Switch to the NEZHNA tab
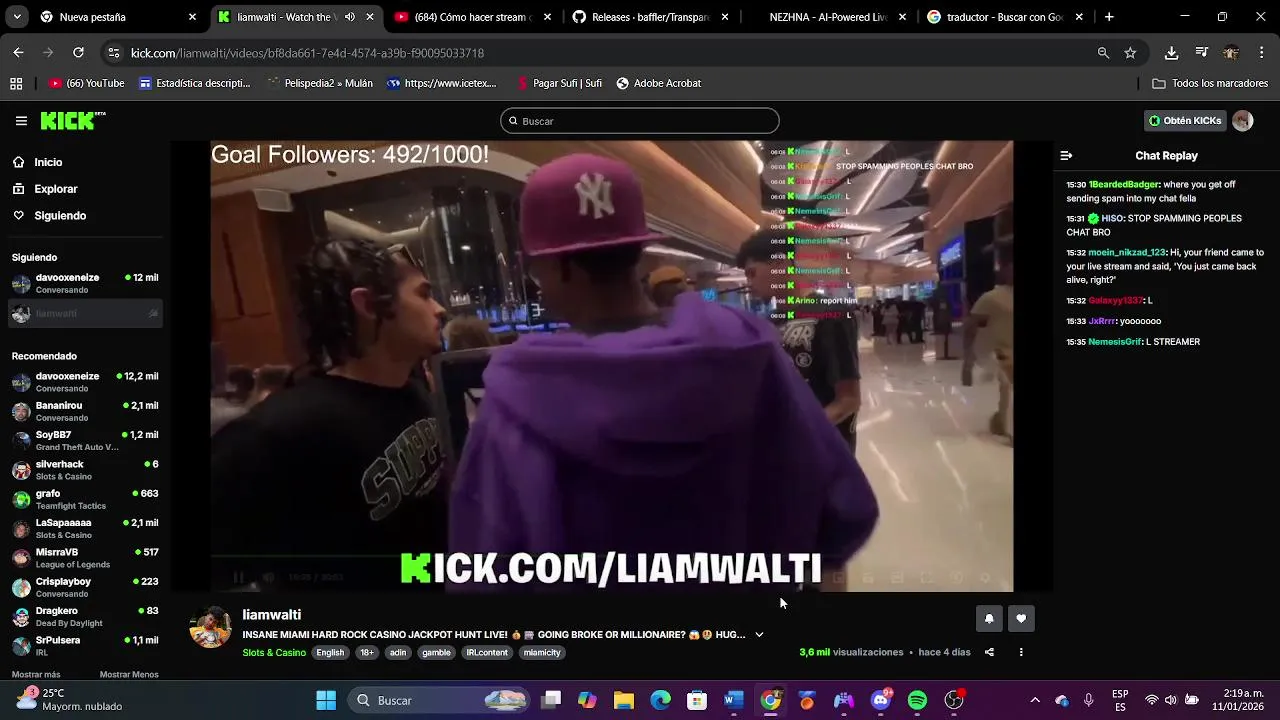 click(826, 17)
